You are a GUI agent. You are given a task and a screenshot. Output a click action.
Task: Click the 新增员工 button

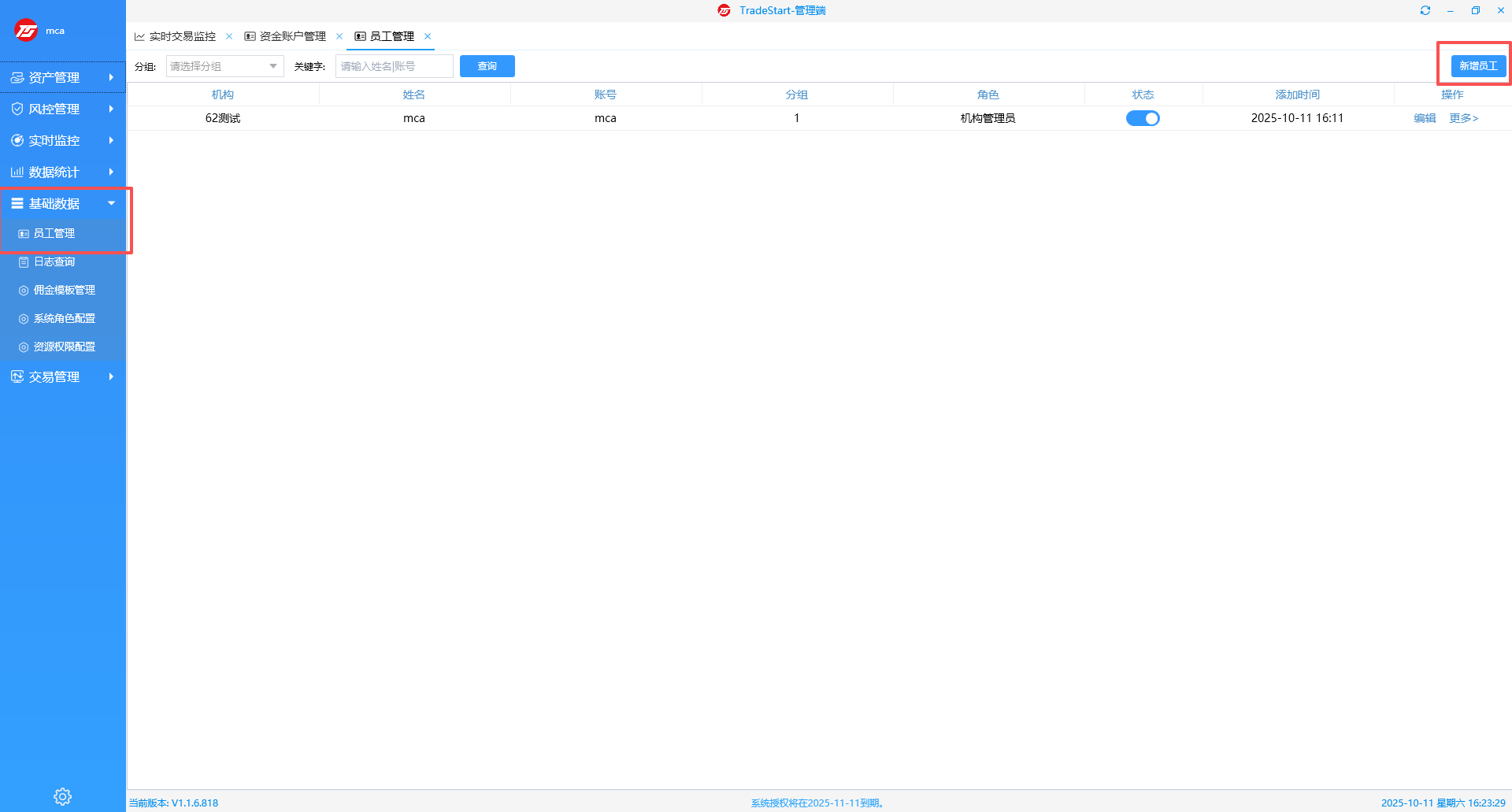1478,66
